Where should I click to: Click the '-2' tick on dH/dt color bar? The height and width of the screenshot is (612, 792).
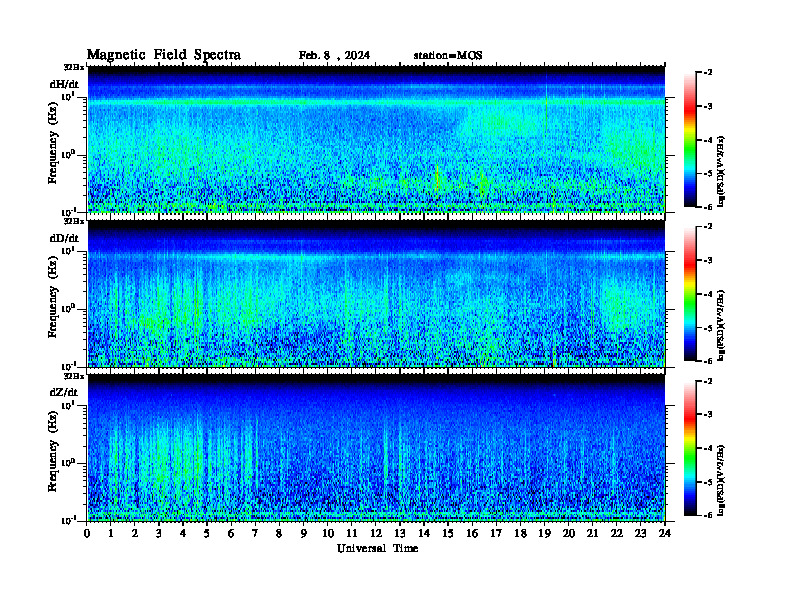click(708, 73)
